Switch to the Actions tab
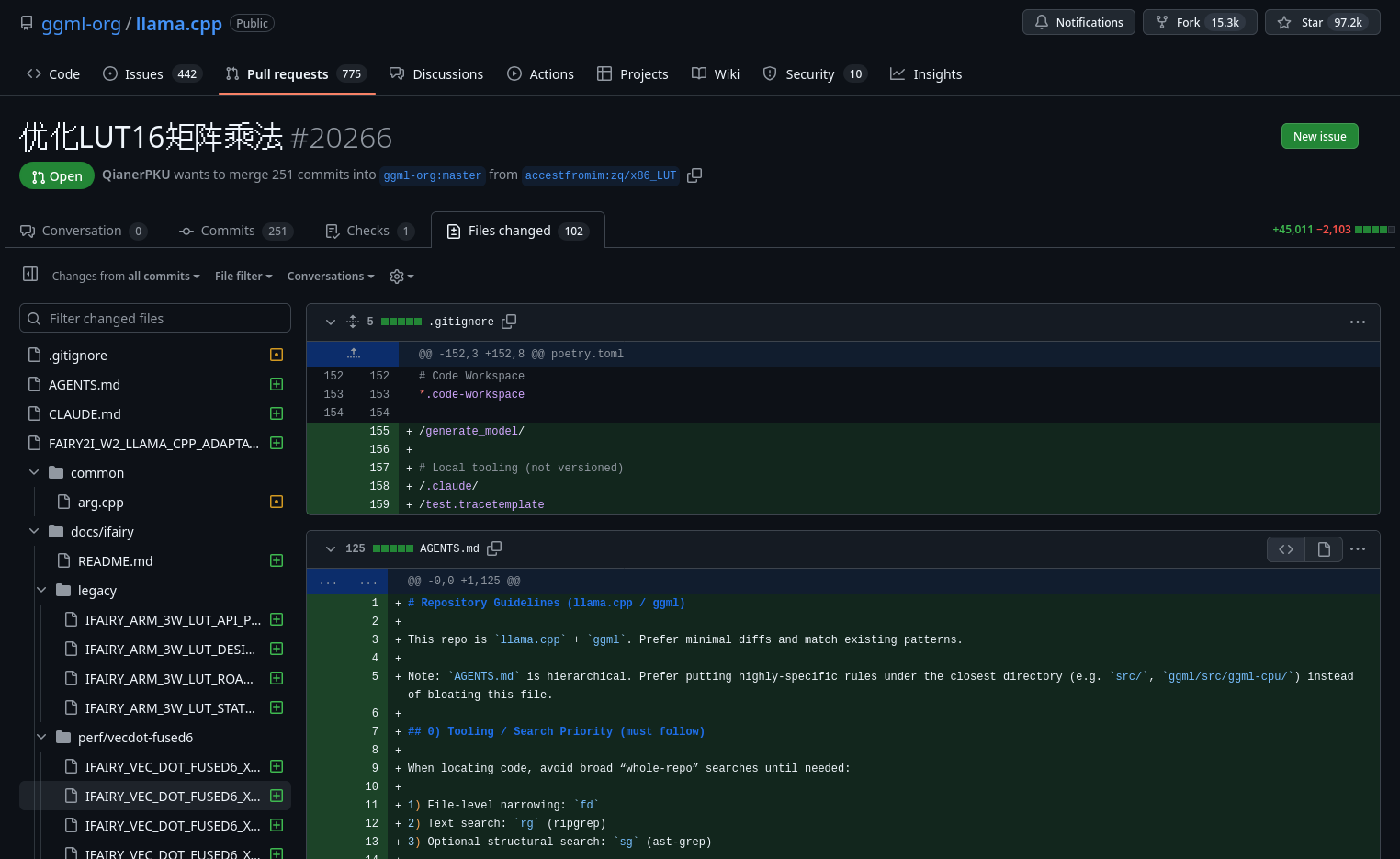 click(x=540, y=74)
